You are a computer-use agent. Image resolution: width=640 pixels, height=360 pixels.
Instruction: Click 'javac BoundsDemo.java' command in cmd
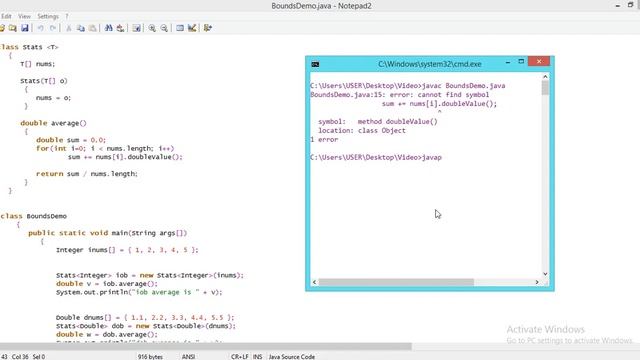(x=463, y=86)
